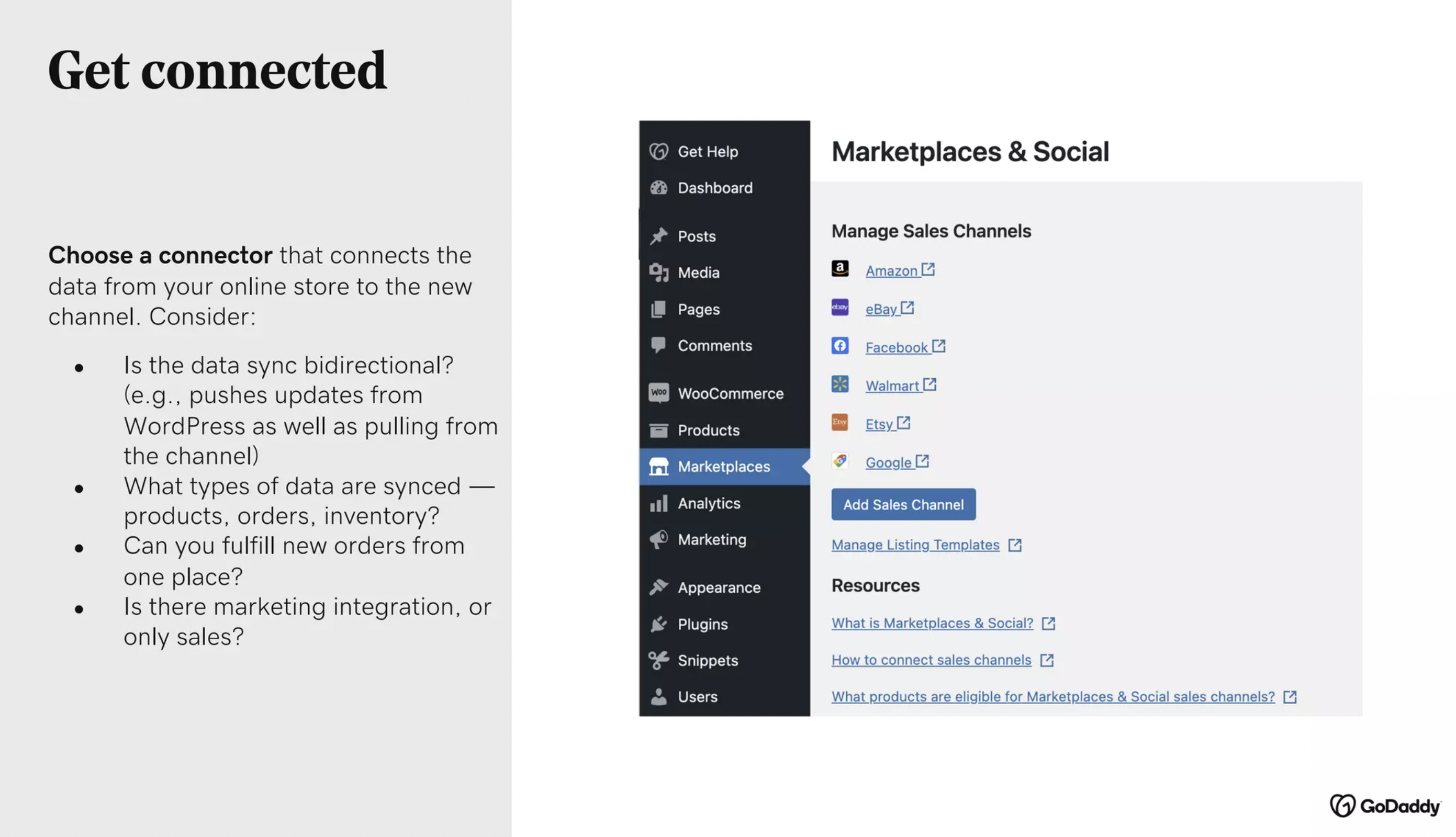Screen dimensions: 1456x837
Task: Open WooCommerce menu item
Action: [724, 393]
